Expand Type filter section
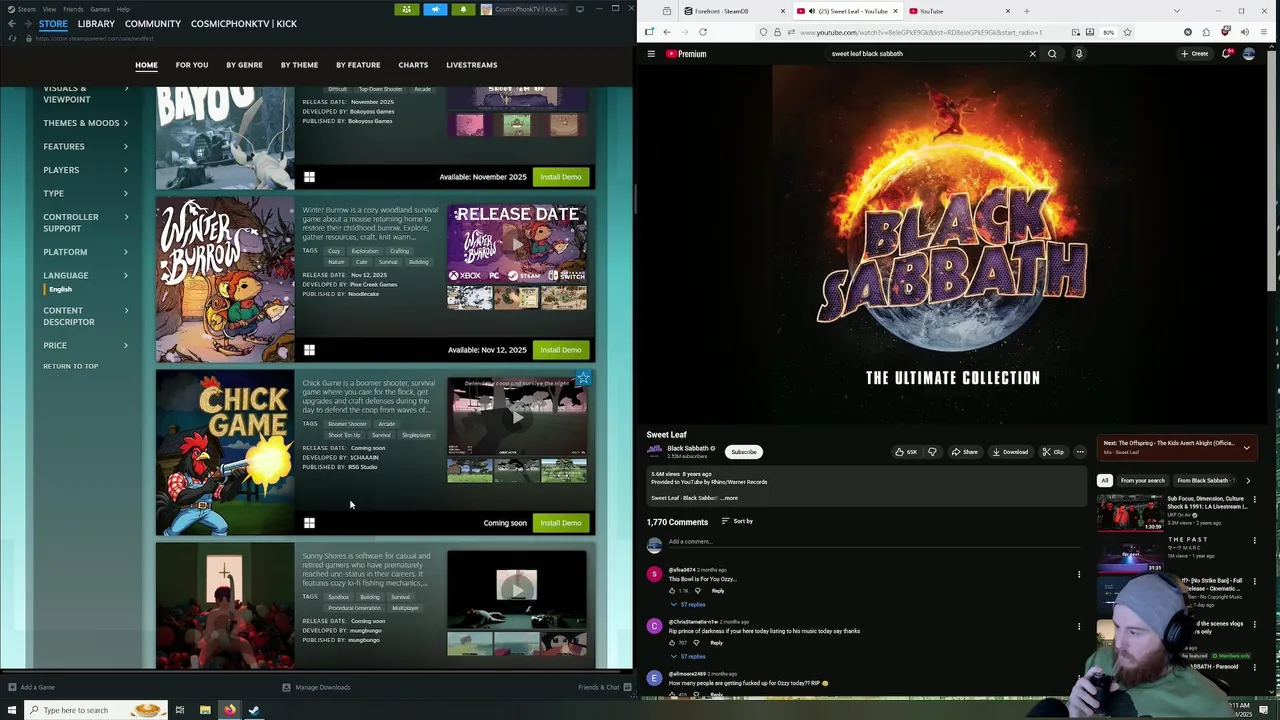Image resolution: width=1280 pixels, height=720 pixels. pyautogui.click(x=86, y=193)
